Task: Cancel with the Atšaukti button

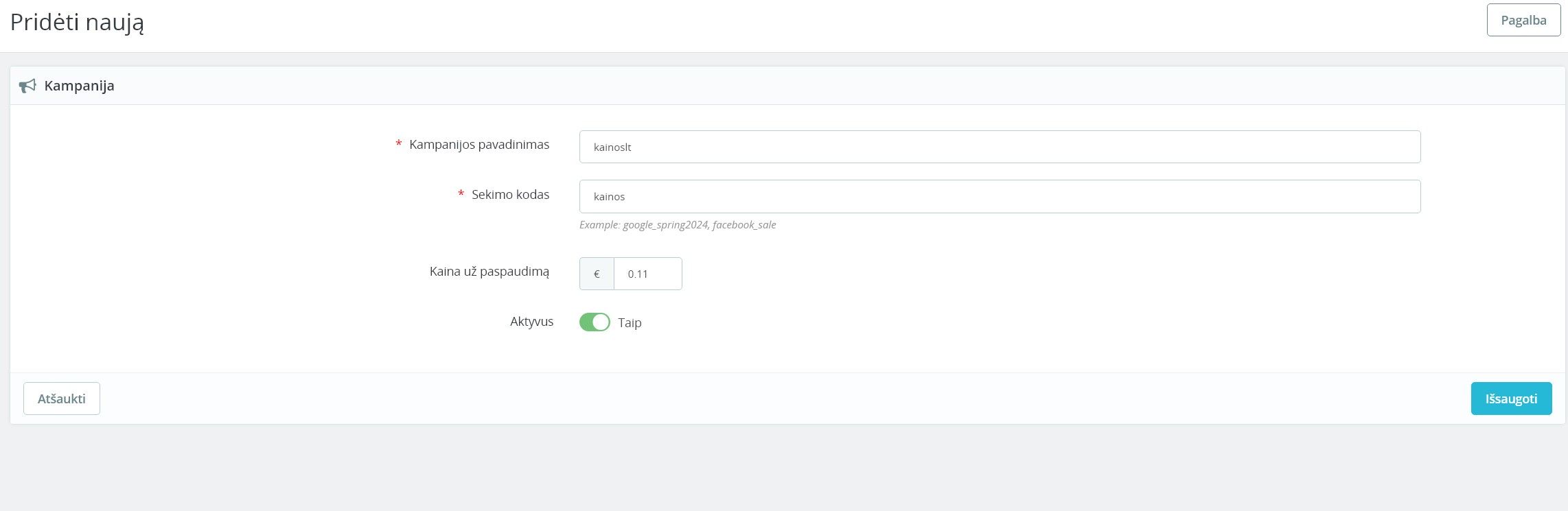Action: coord(62,399)
